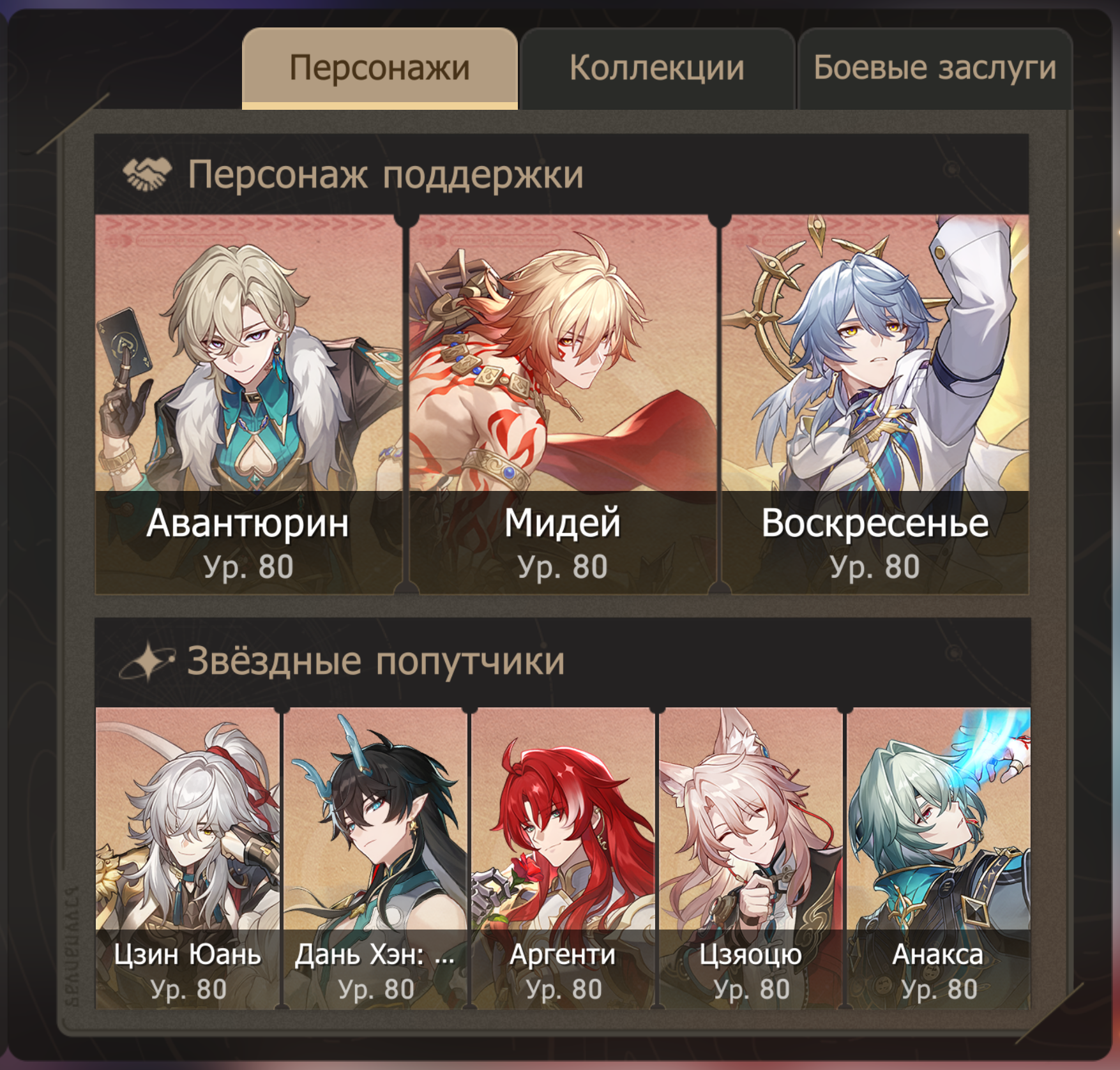
Task: Click the Авантюрин name label
Action: coord(248,524)
